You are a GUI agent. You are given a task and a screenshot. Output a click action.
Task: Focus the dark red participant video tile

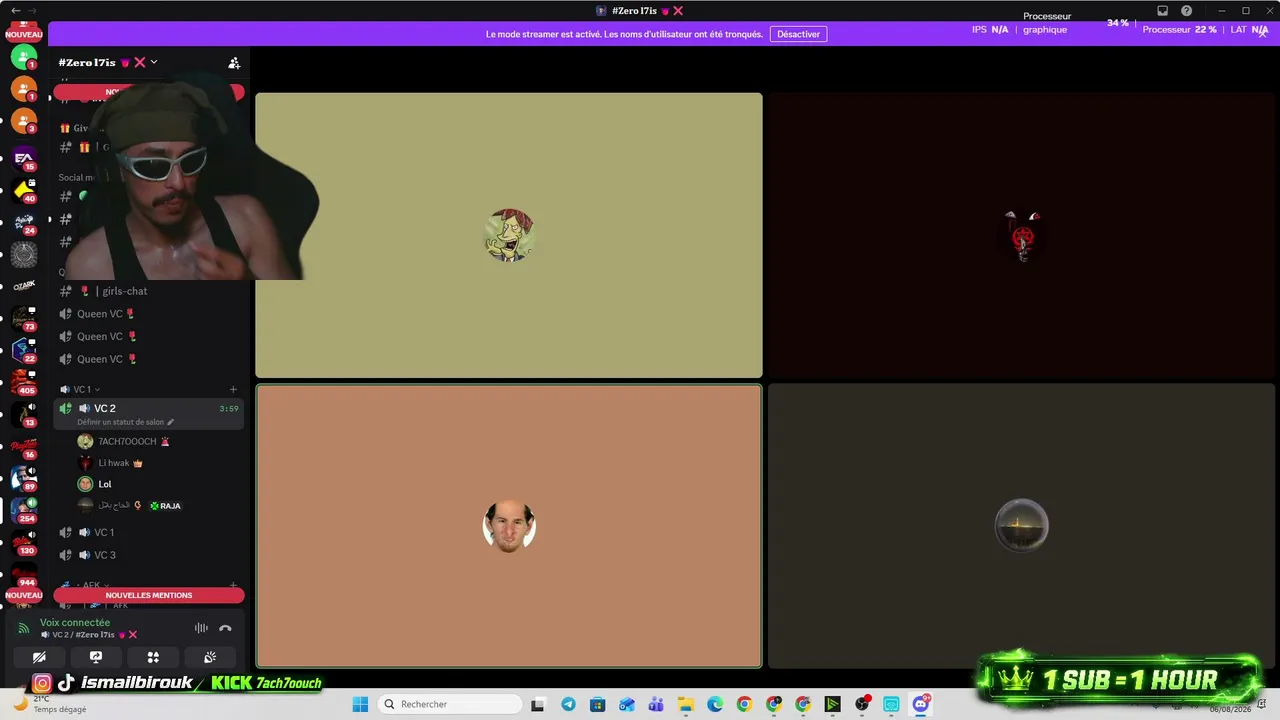coord(1021,235)
